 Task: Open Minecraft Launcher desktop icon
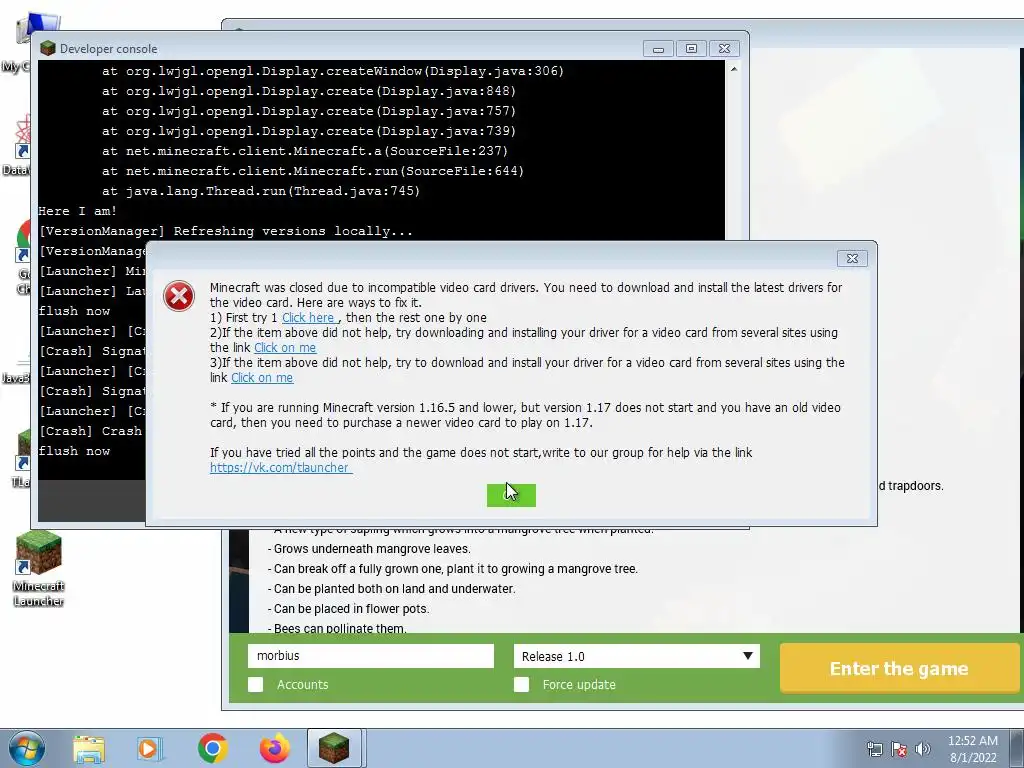pyautogui.click(x=39, y=568)
